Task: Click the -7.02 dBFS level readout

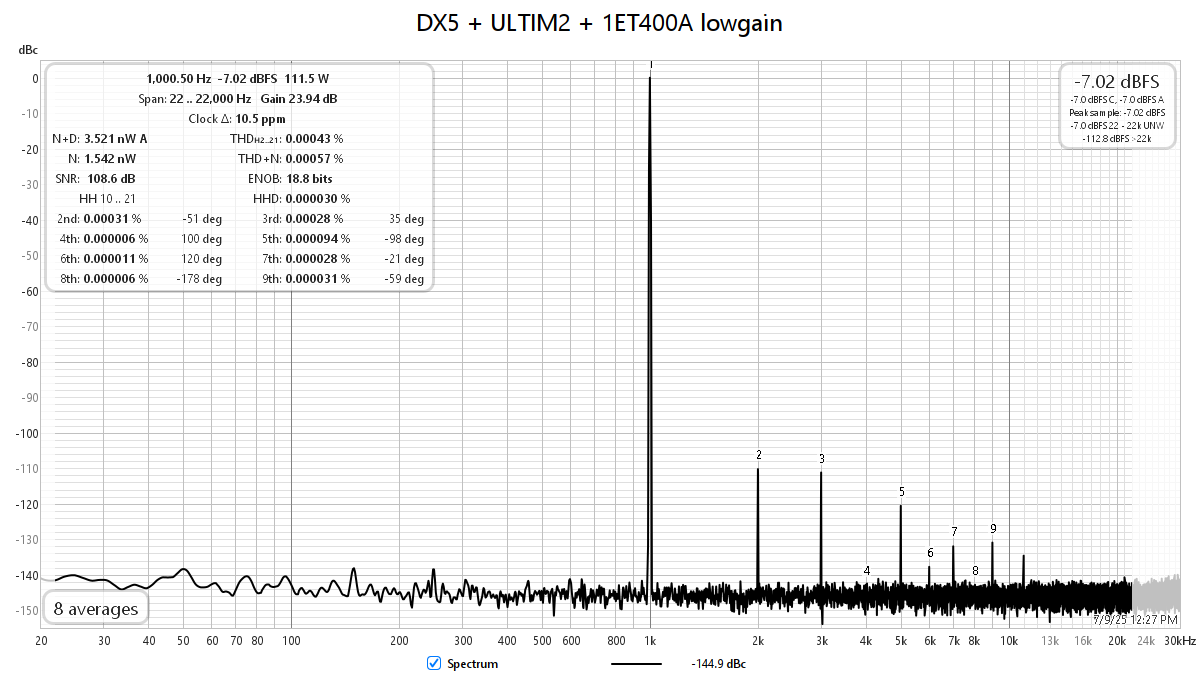Action: pos(1116,82)
